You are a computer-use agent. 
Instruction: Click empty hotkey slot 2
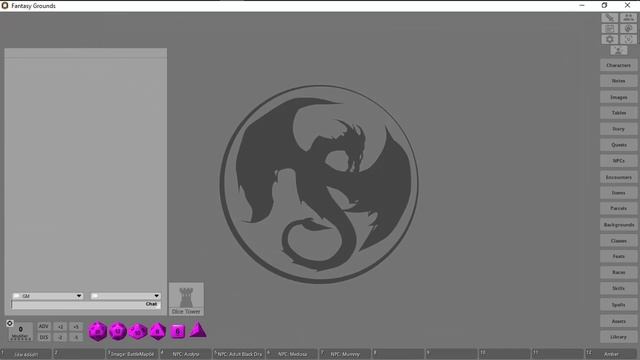(x=79, y=354)
